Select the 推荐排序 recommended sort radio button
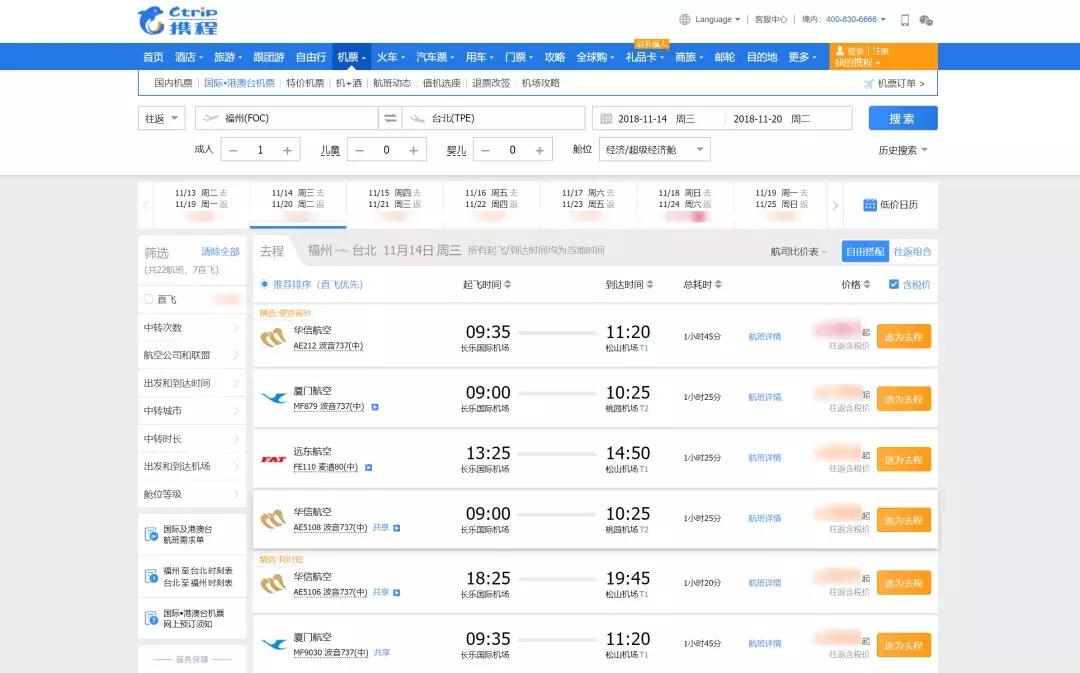The height and width of the screenshot is (673, 1080). 264,284
